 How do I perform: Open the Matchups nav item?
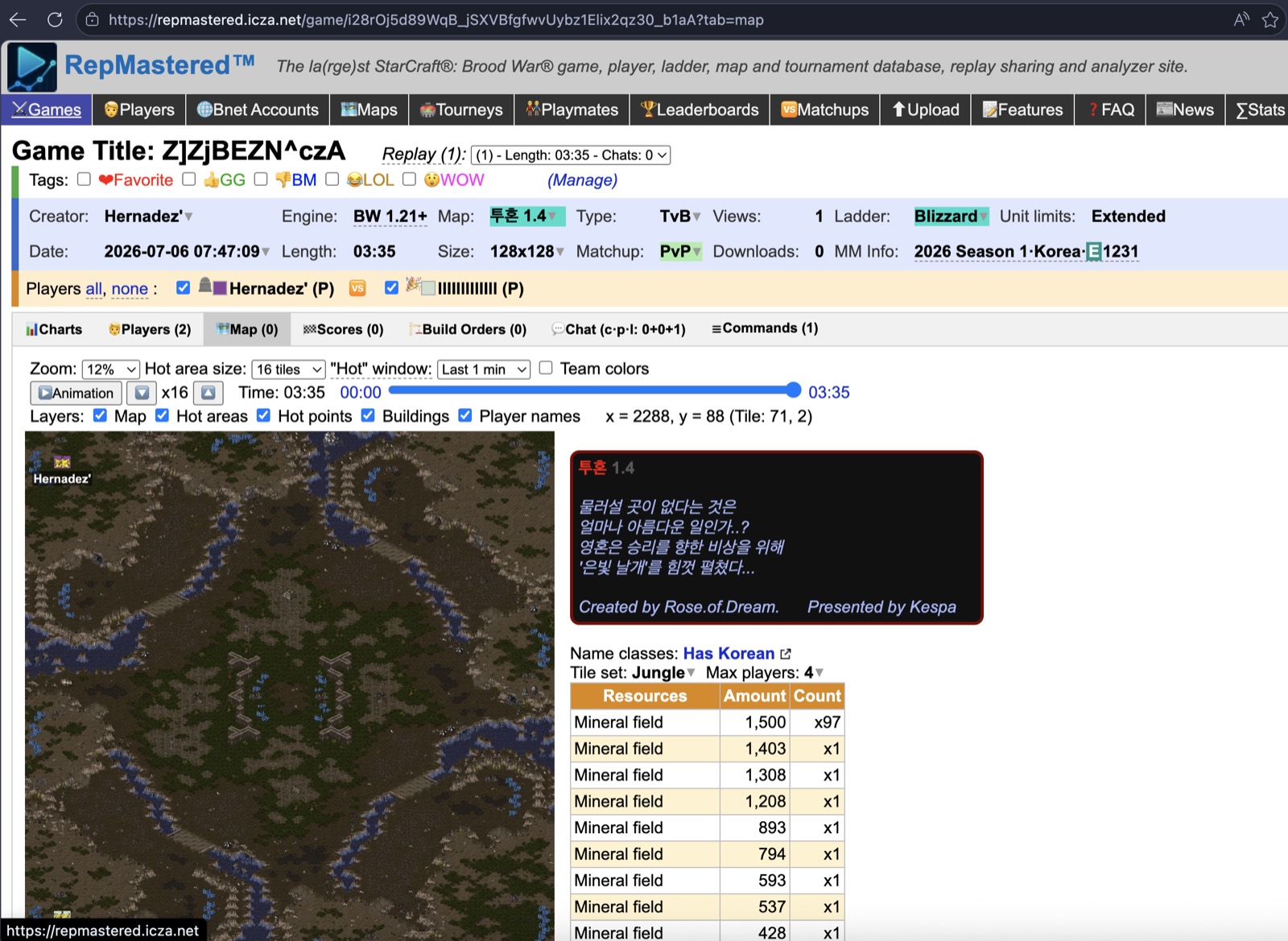click(825, 109)
